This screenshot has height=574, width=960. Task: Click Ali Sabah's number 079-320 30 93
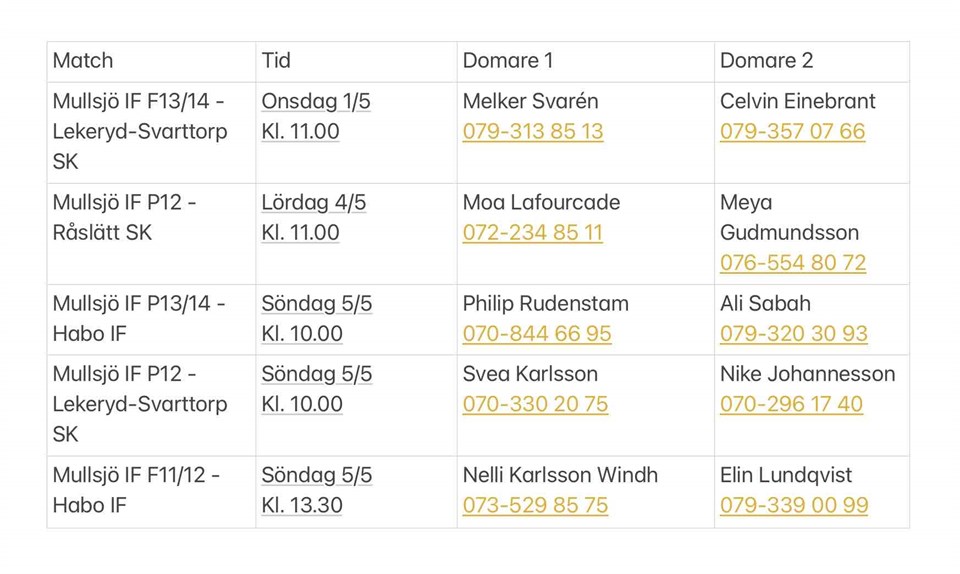[x=793, y=334]
